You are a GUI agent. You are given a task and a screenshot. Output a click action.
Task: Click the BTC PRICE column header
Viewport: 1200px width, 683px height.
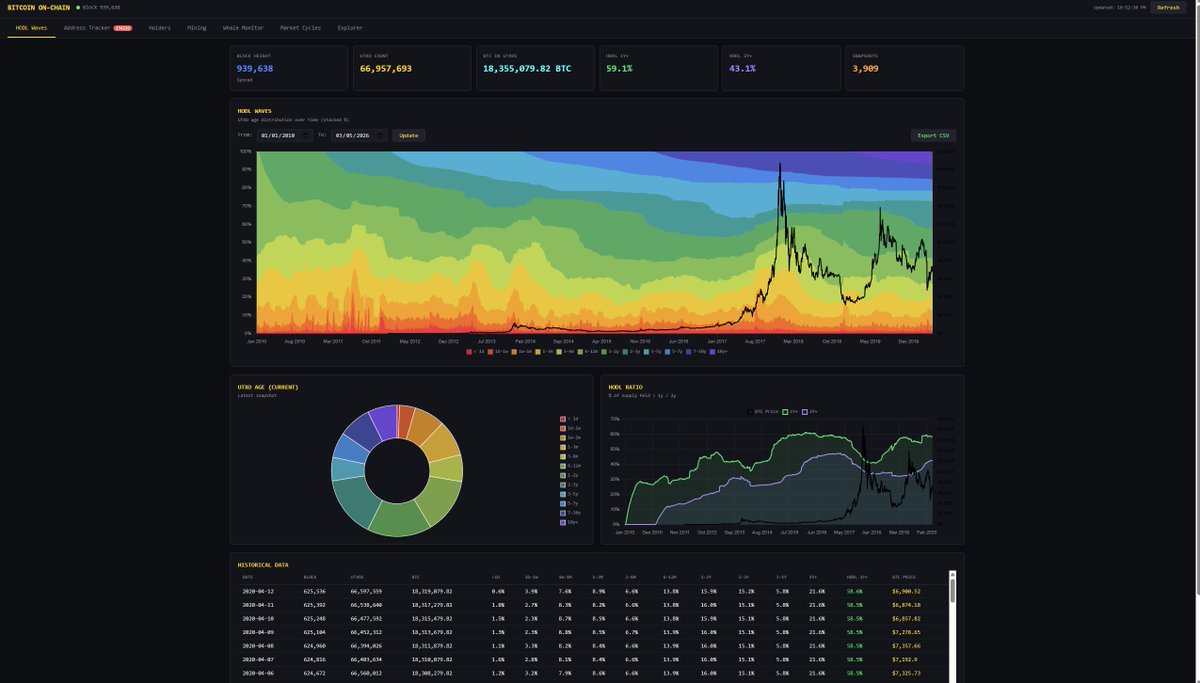coord(905,577)
